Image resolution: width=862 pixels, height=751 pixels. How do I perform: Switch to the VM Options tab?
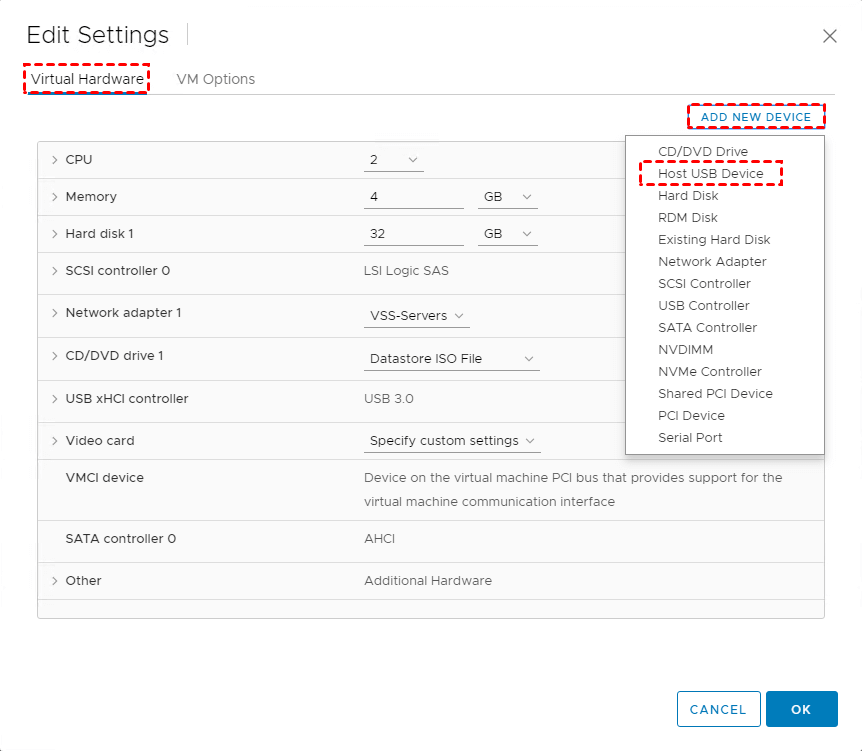click(x=215, y=79)
